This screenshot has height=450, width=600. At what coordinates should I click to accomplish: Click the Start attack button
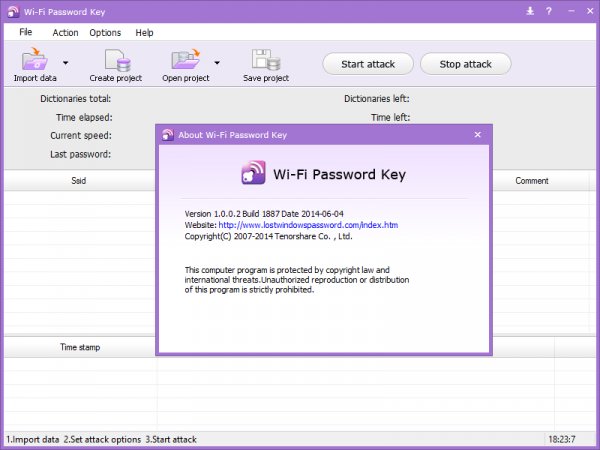pyautogui.click(x=368, y=64)
